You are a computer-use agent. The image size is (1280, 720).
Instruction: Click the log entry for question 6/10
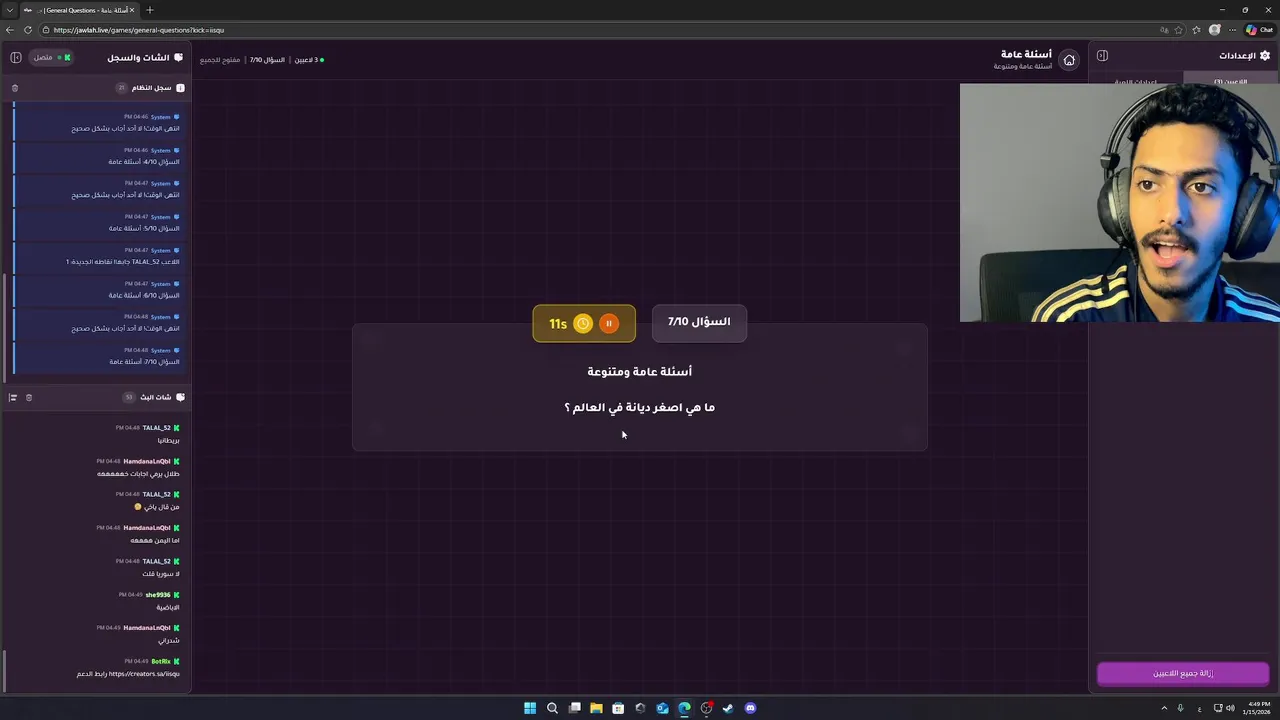click(97, 289)
